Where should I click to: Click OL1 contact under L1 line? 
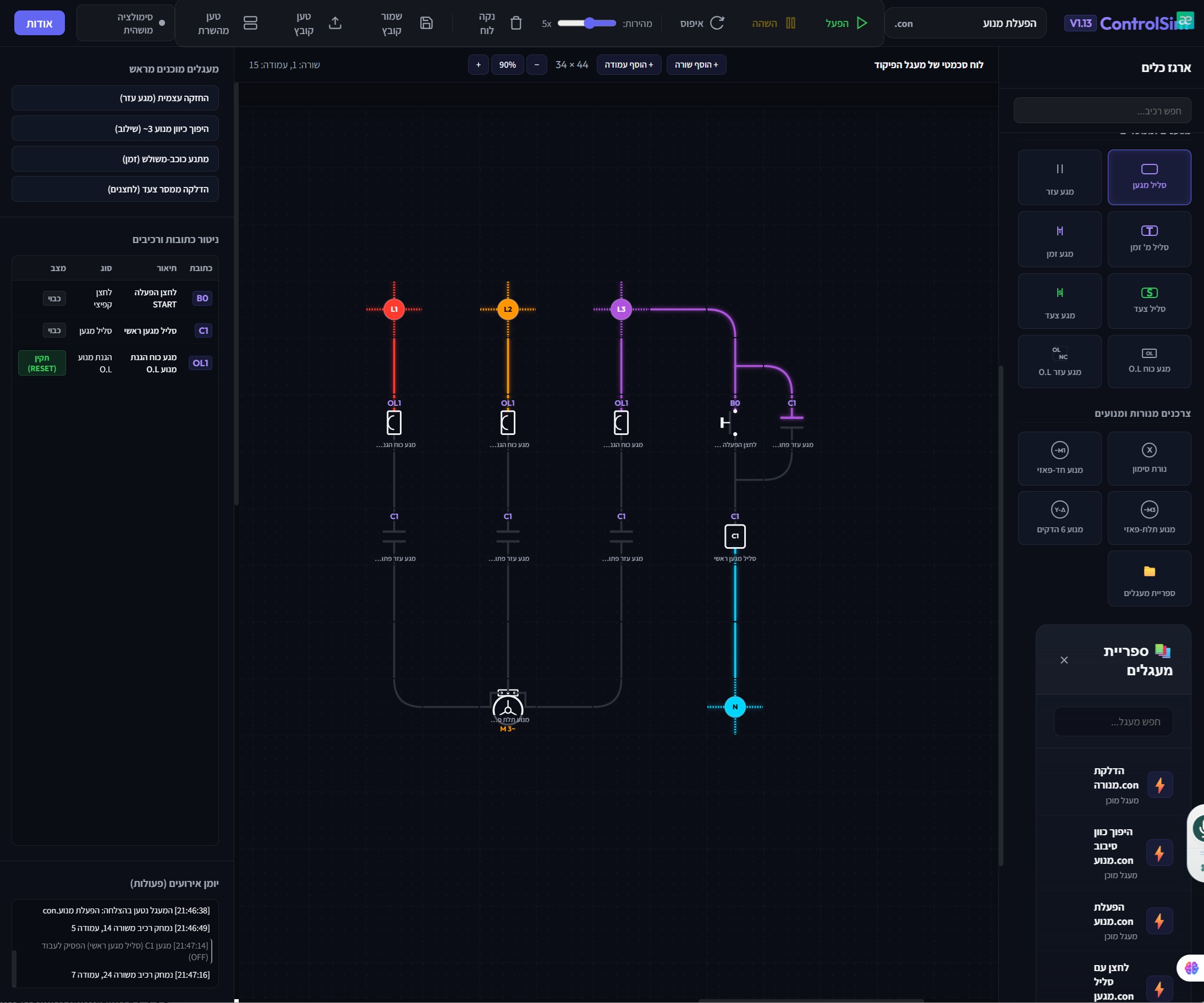pos(394,422)
